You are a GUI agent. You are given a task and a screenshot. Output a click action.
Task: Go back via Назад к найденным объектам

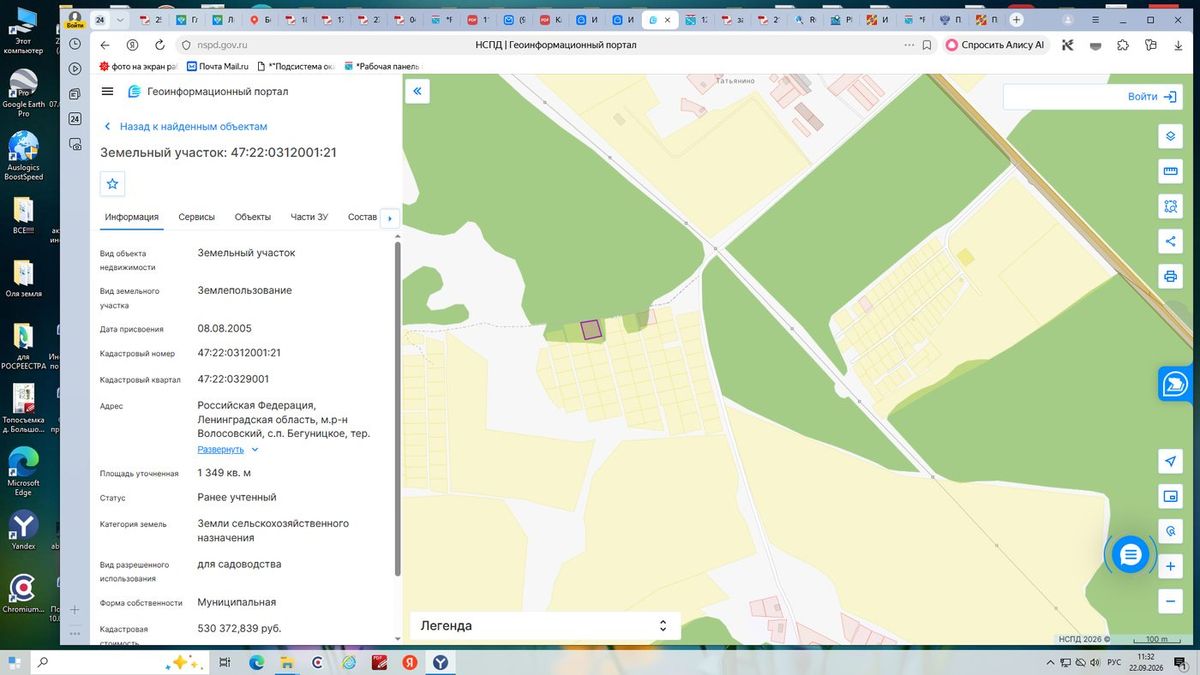(186, 127)
